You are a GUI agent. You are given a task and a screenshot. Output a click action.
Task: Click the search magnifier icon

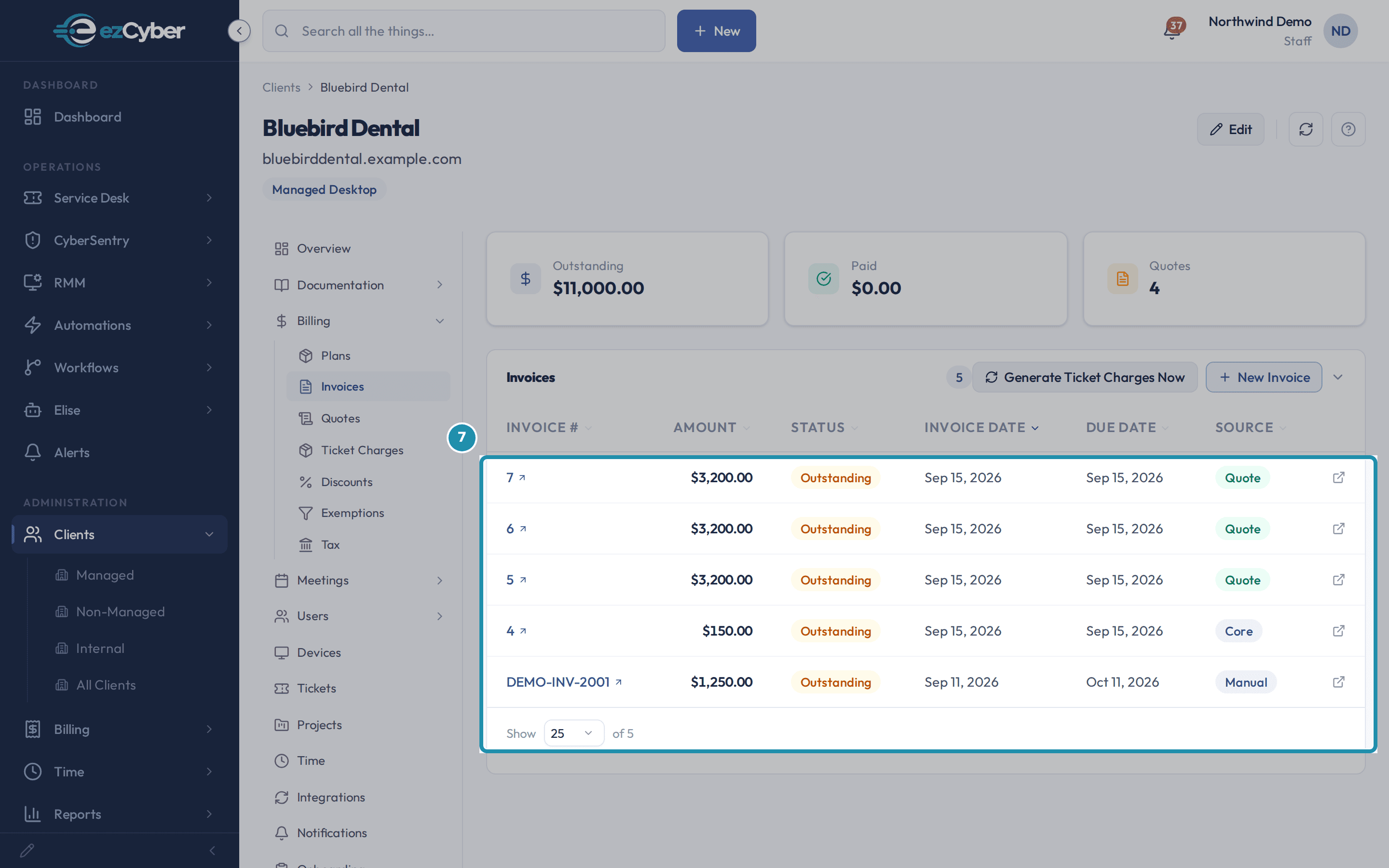281,31
